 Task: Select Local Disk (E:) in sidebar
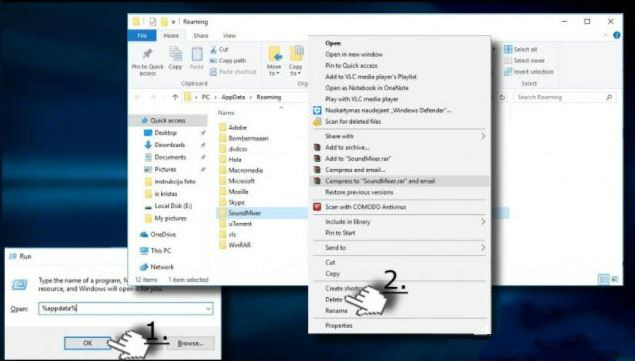click(173, 206)
